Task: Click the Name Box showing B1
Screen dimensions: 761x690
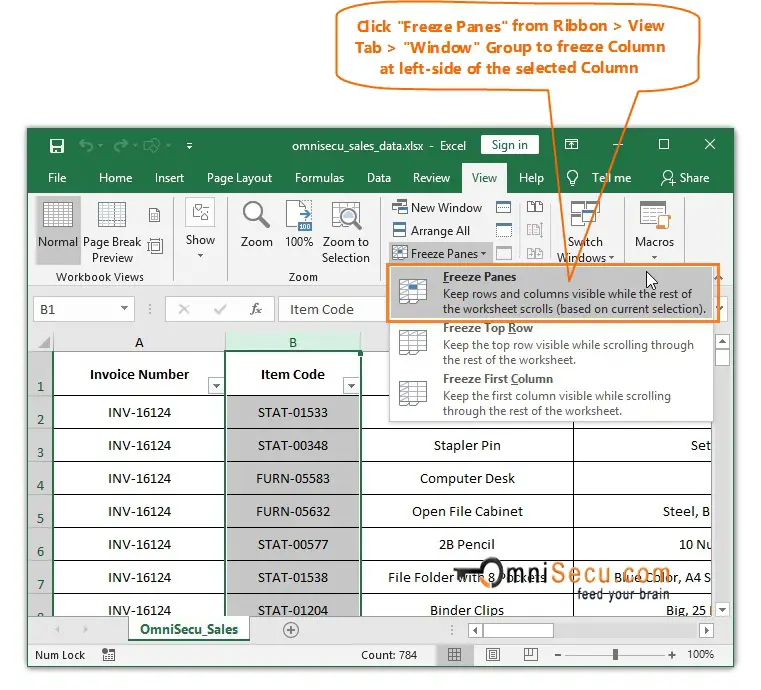Action: pos(77,309)
